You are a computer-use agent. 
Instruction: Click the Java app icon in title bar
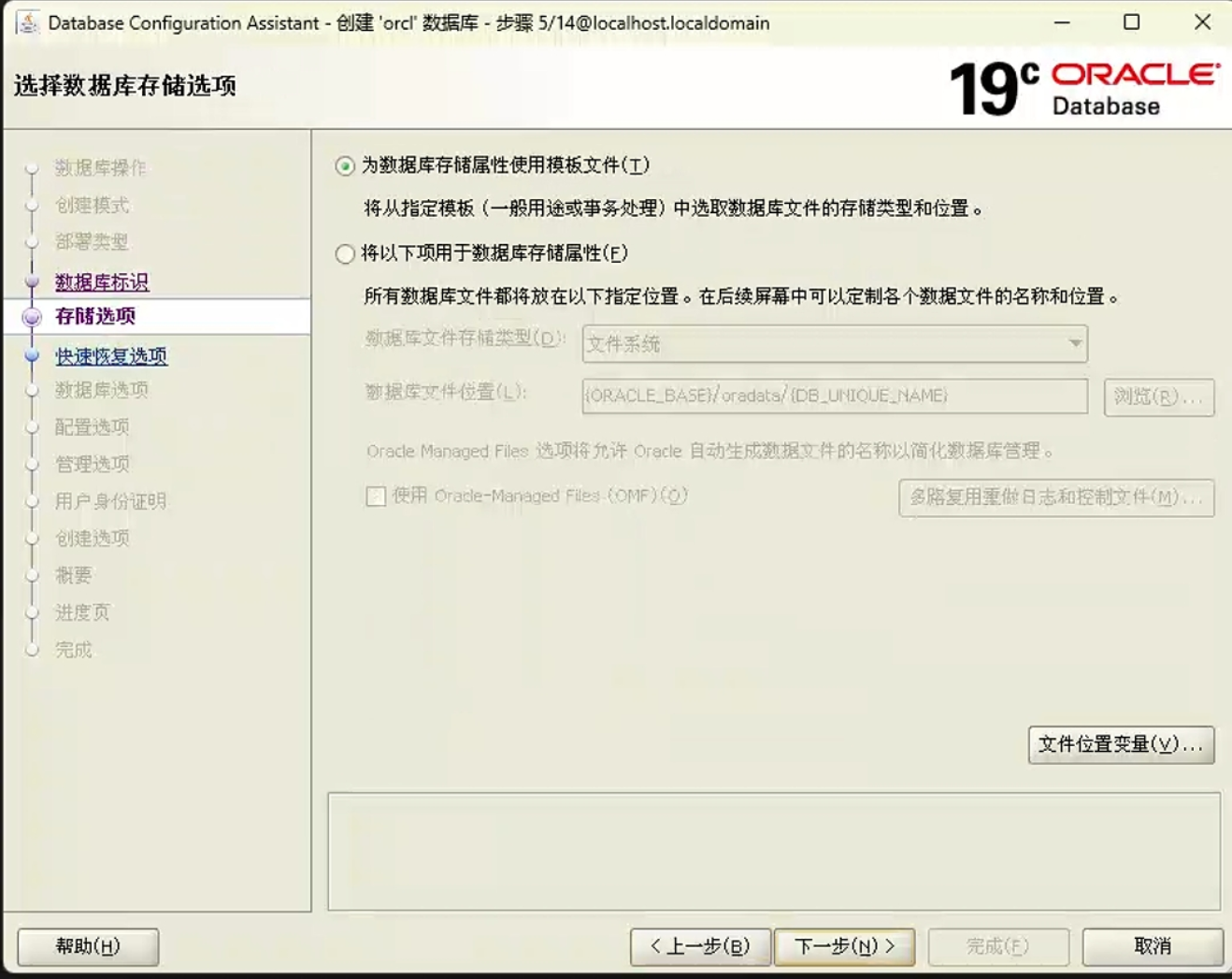coord(28,22)
